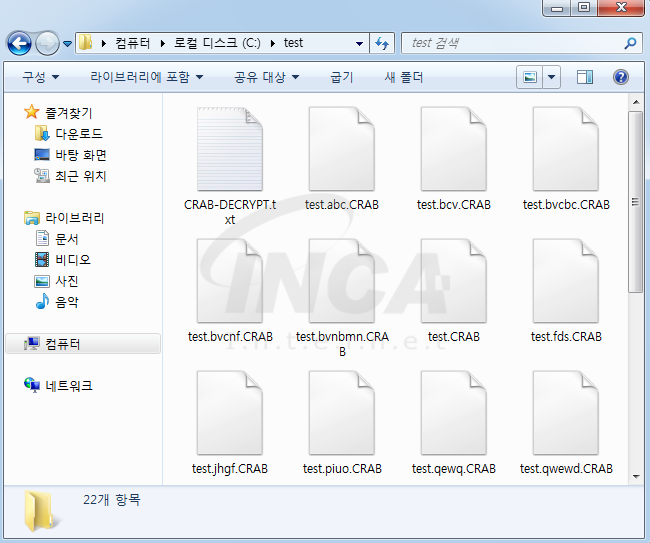Viewport: 650px width, 543px height.
Task: Open recent pages dropdown next to Forward
Action: [68, 43]
